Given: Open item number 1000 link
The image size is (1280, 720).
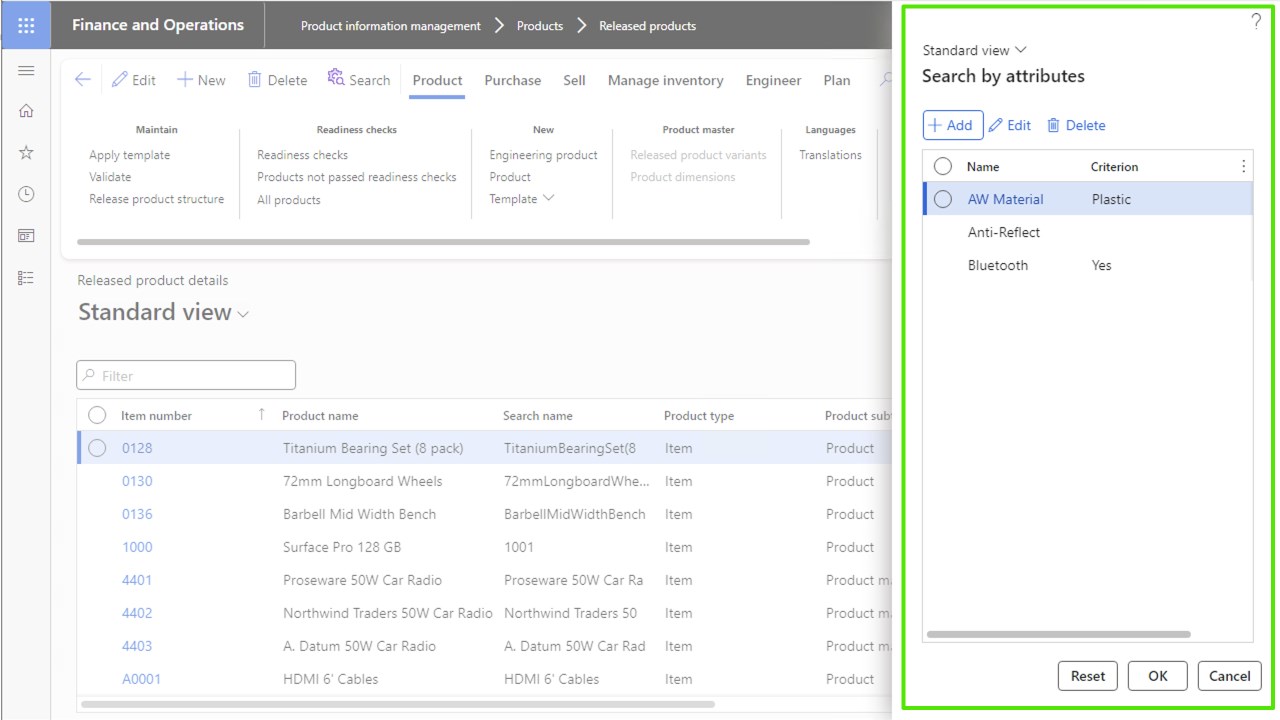Looking at the screenshot, I should pyautogui.click(x=137, y=547).
